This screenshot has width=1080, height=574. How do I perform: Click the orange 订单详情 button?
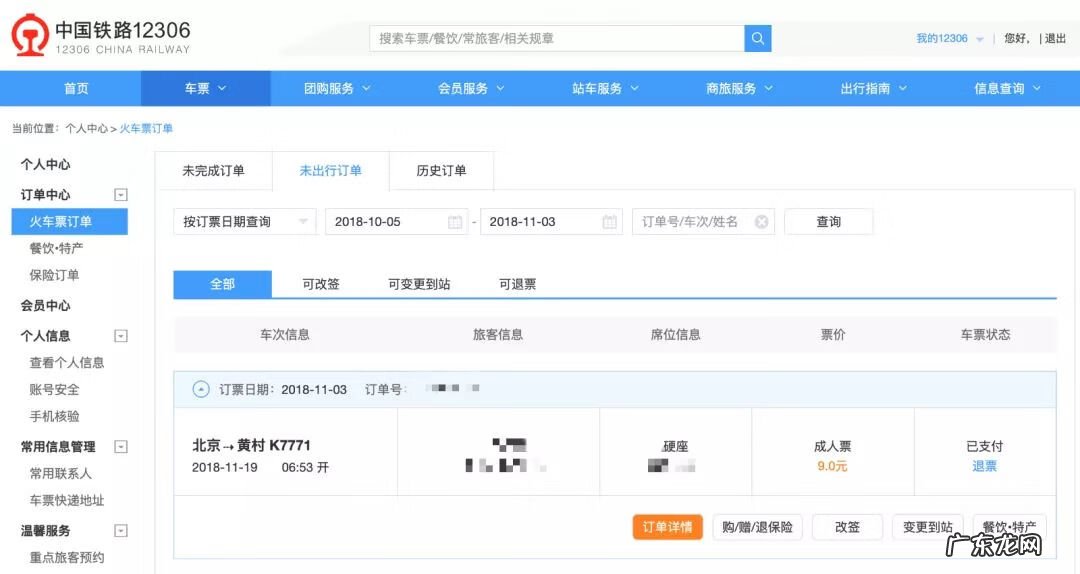coord(667,527)
